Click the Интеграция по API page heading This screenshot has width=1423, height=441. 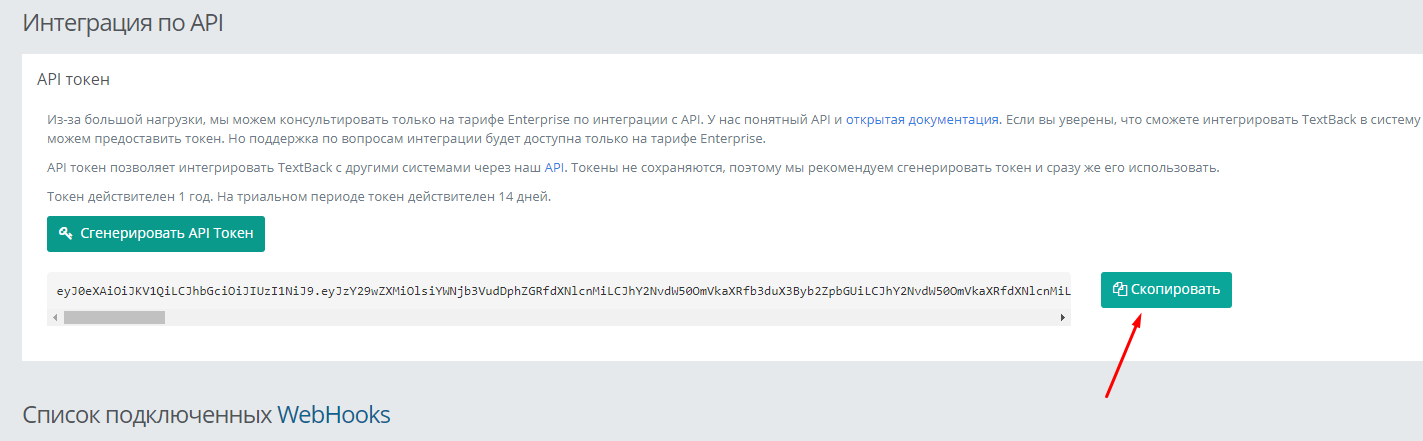coord(123,23)
